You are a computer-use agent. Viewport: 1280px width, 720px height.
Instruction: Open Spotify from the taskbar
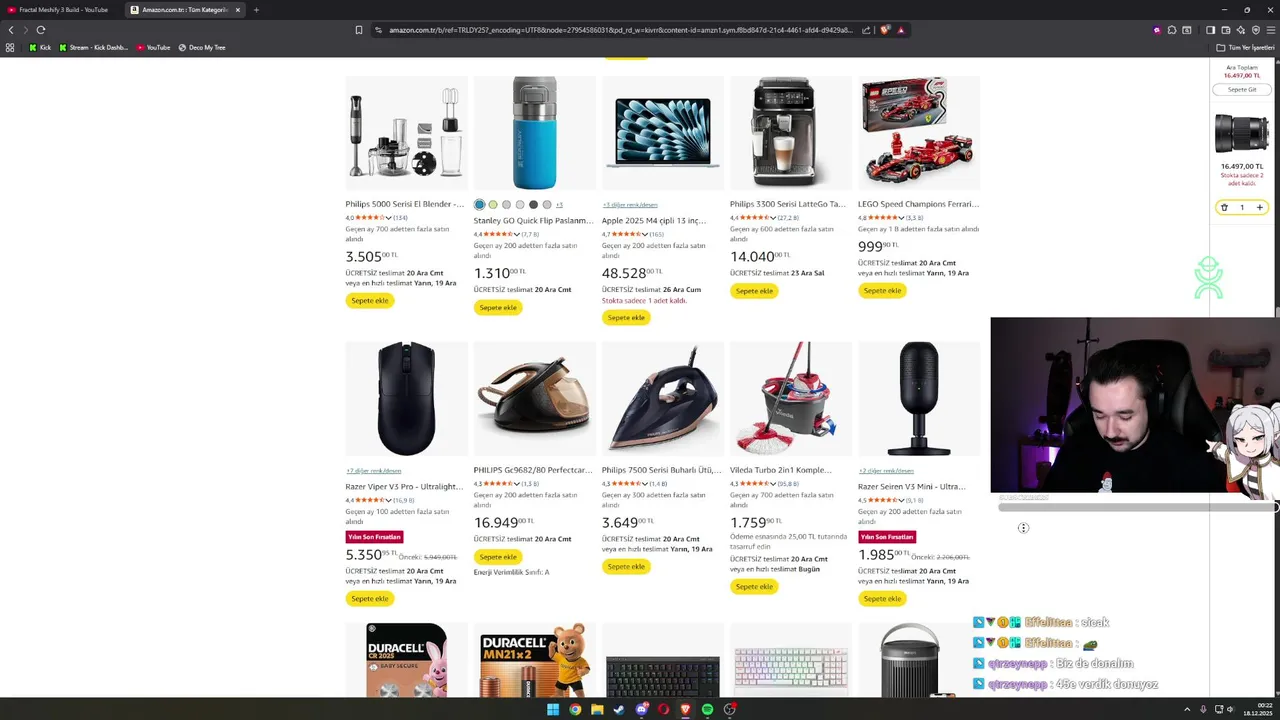707,709
